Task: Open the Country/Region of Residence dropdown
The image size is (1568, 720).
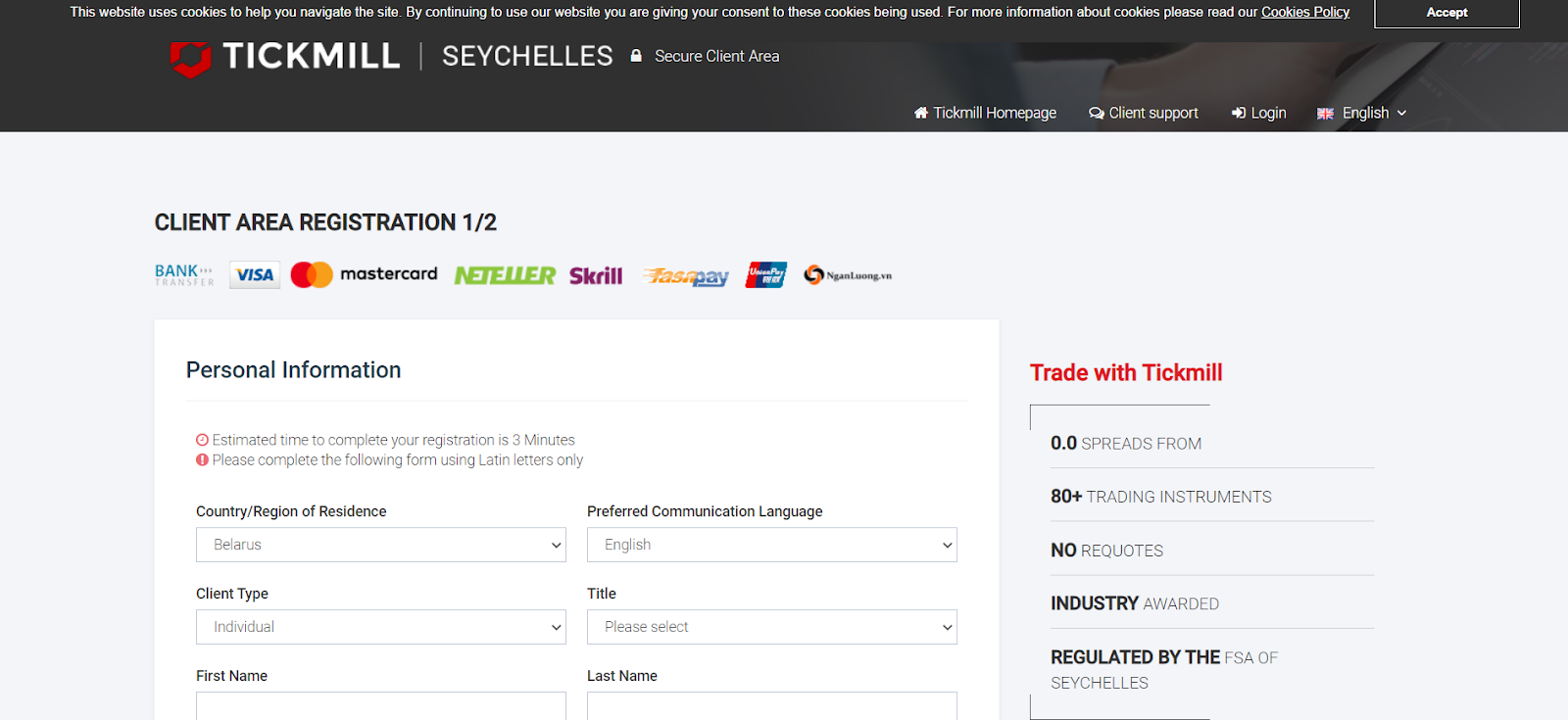Action: click(381, 545)
